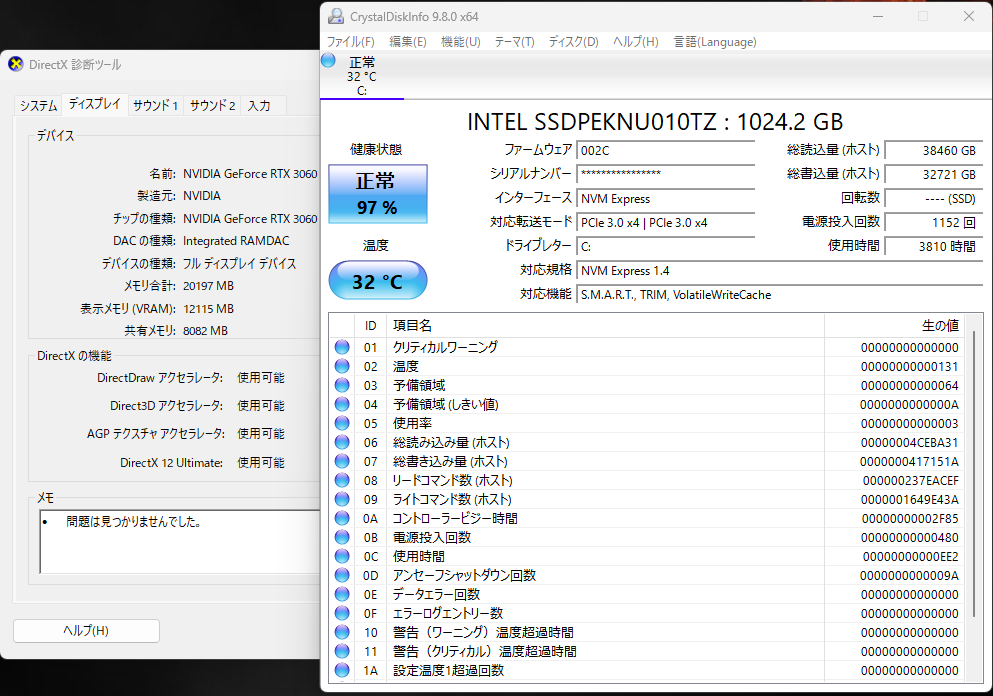Image resolution: width=993 pixels, height=696 pixels.
Task: Click 対応機能 field S.M.A.R.T., TRIM
Action: [780, 294]
